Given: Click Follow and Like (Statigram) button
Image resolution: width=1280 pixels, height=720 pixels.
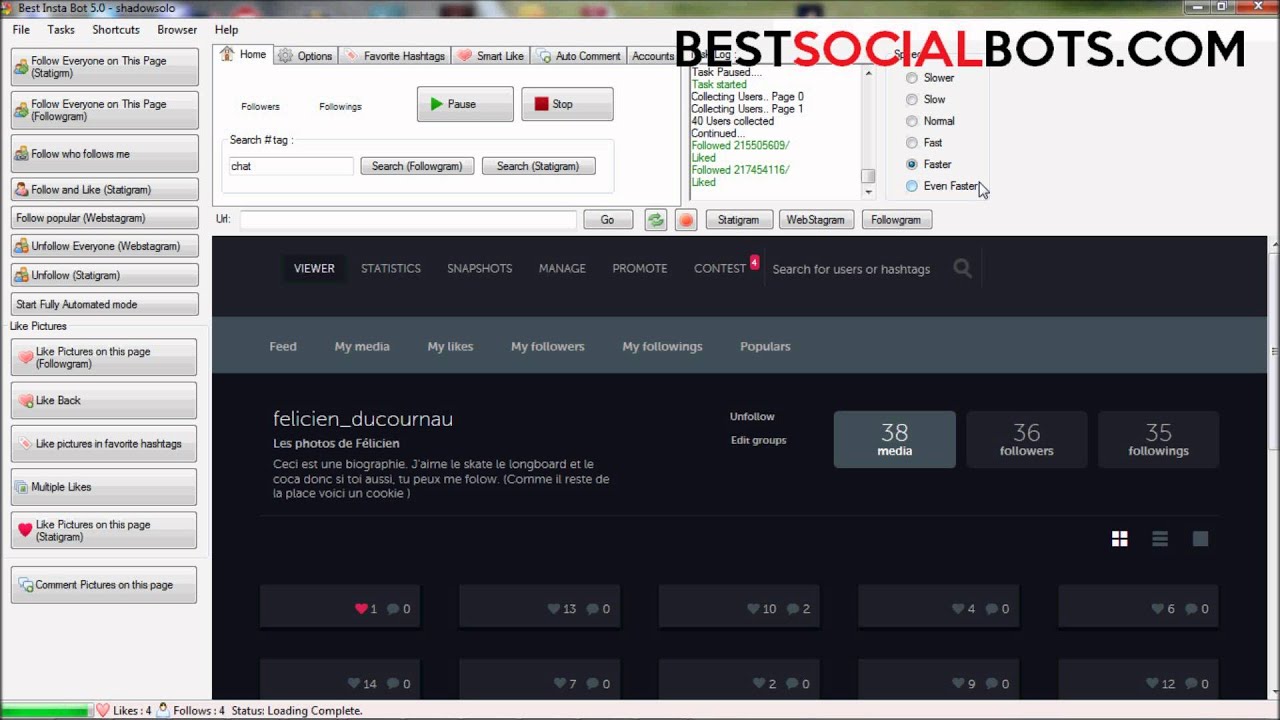Looking at the screenshot, I should tap(105, 189).
